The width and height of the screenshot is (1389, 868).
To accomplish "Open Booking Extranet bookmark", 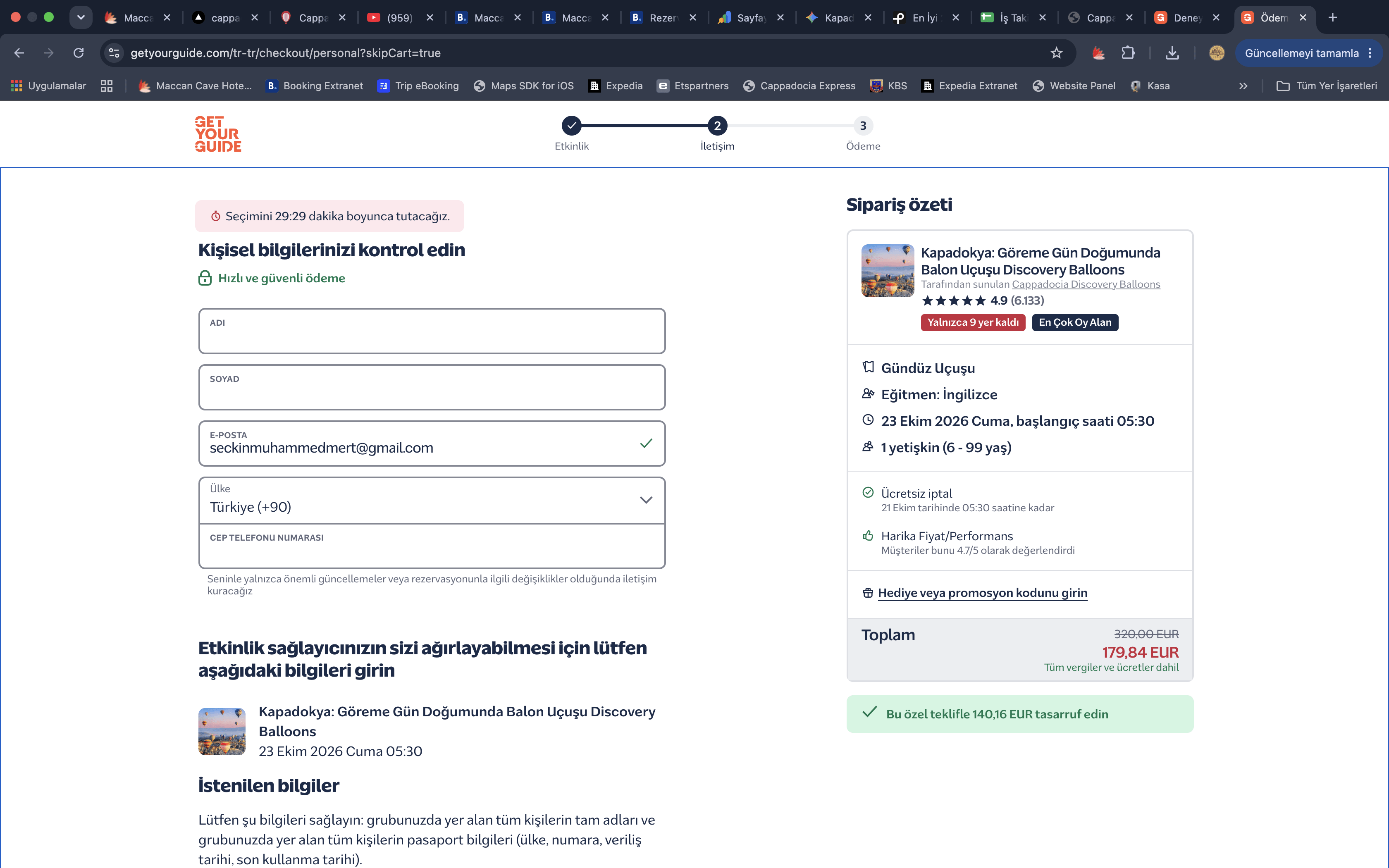I will [x=315, y=86].
